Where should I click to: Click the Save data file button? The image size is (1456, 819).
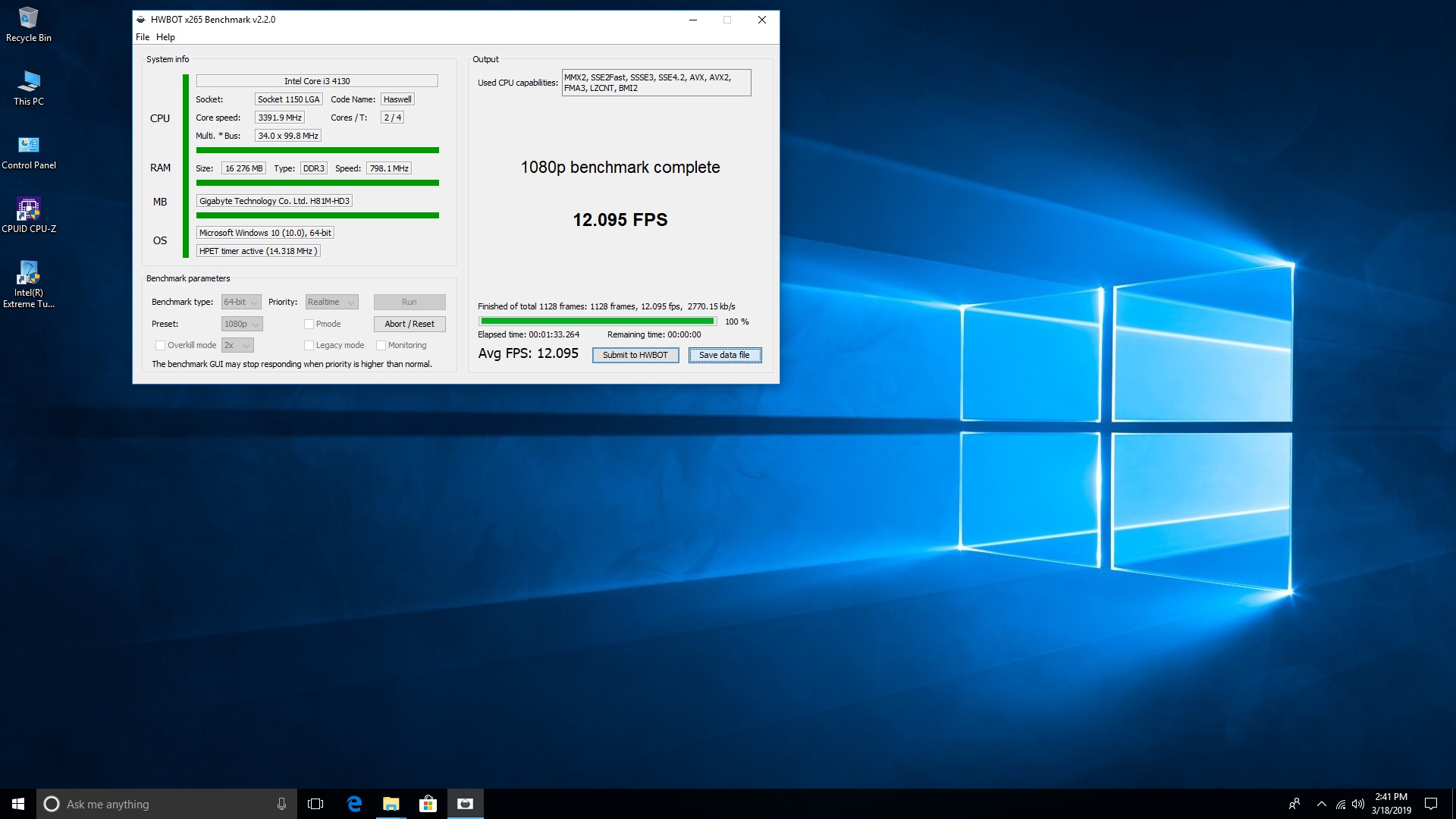point(725,355)
